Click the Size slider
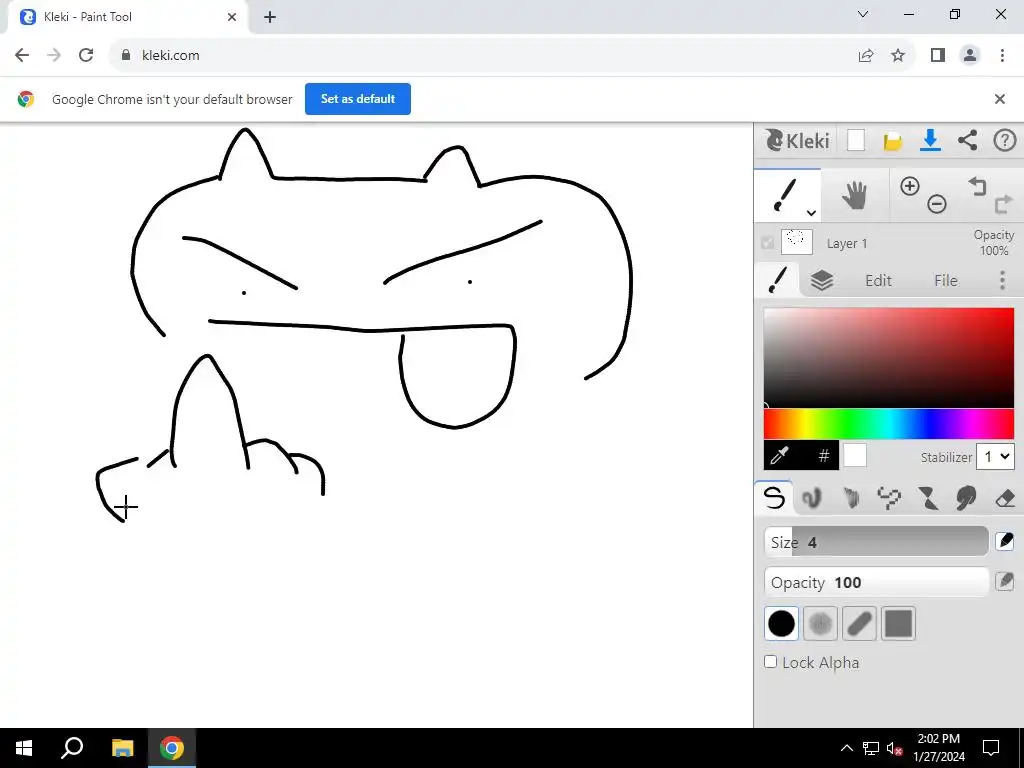The image size is (1024, 768). coord(876,542)
